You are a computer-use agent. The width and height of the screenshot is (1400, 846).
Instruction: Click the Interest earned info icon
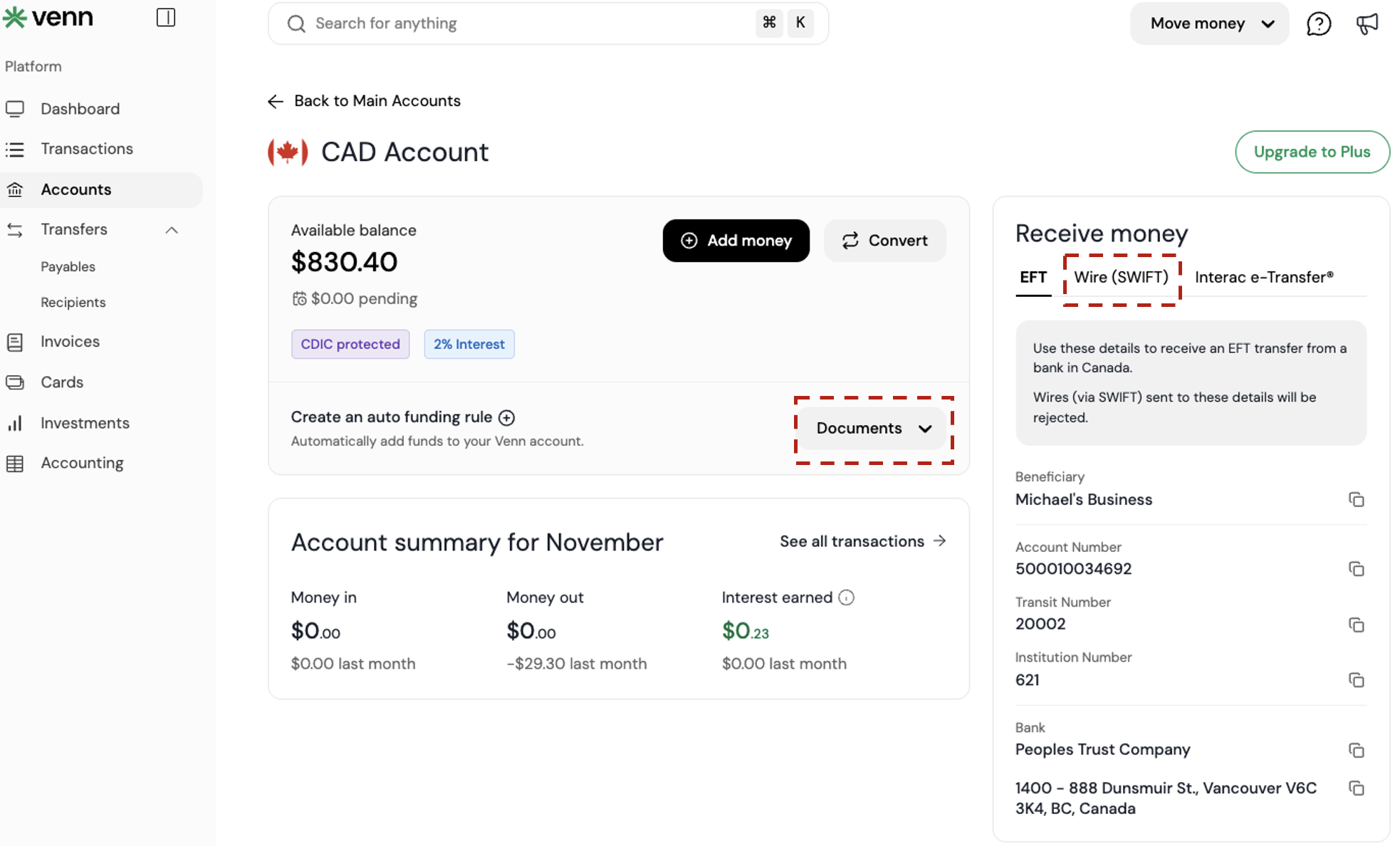click(x=846, y=597)
